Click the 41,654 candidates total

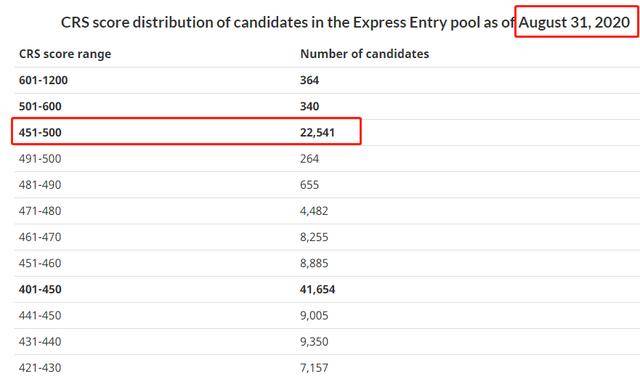318,289
